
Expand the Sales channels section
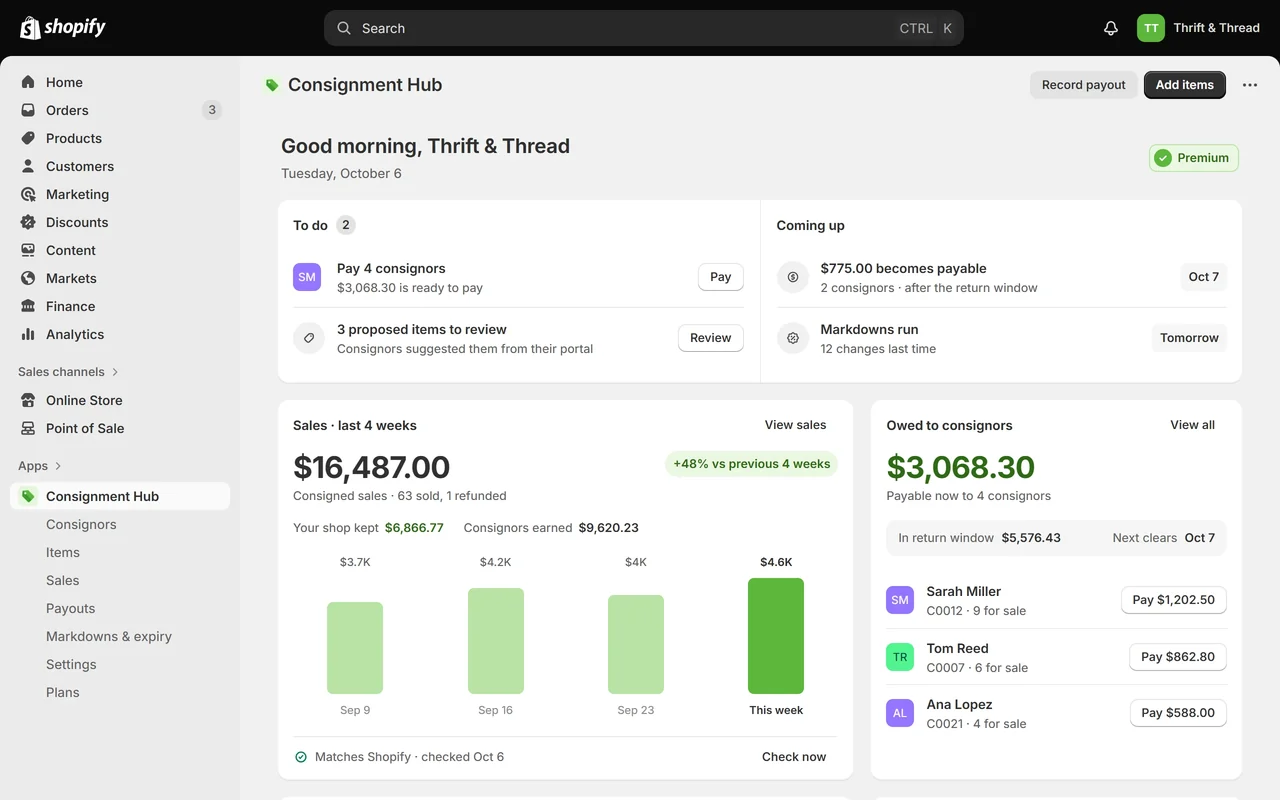(x=68, y=372)
